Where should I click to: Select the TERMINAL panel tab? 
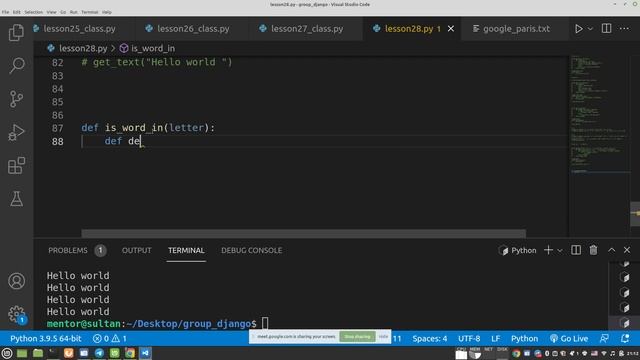tap(186, 250)
